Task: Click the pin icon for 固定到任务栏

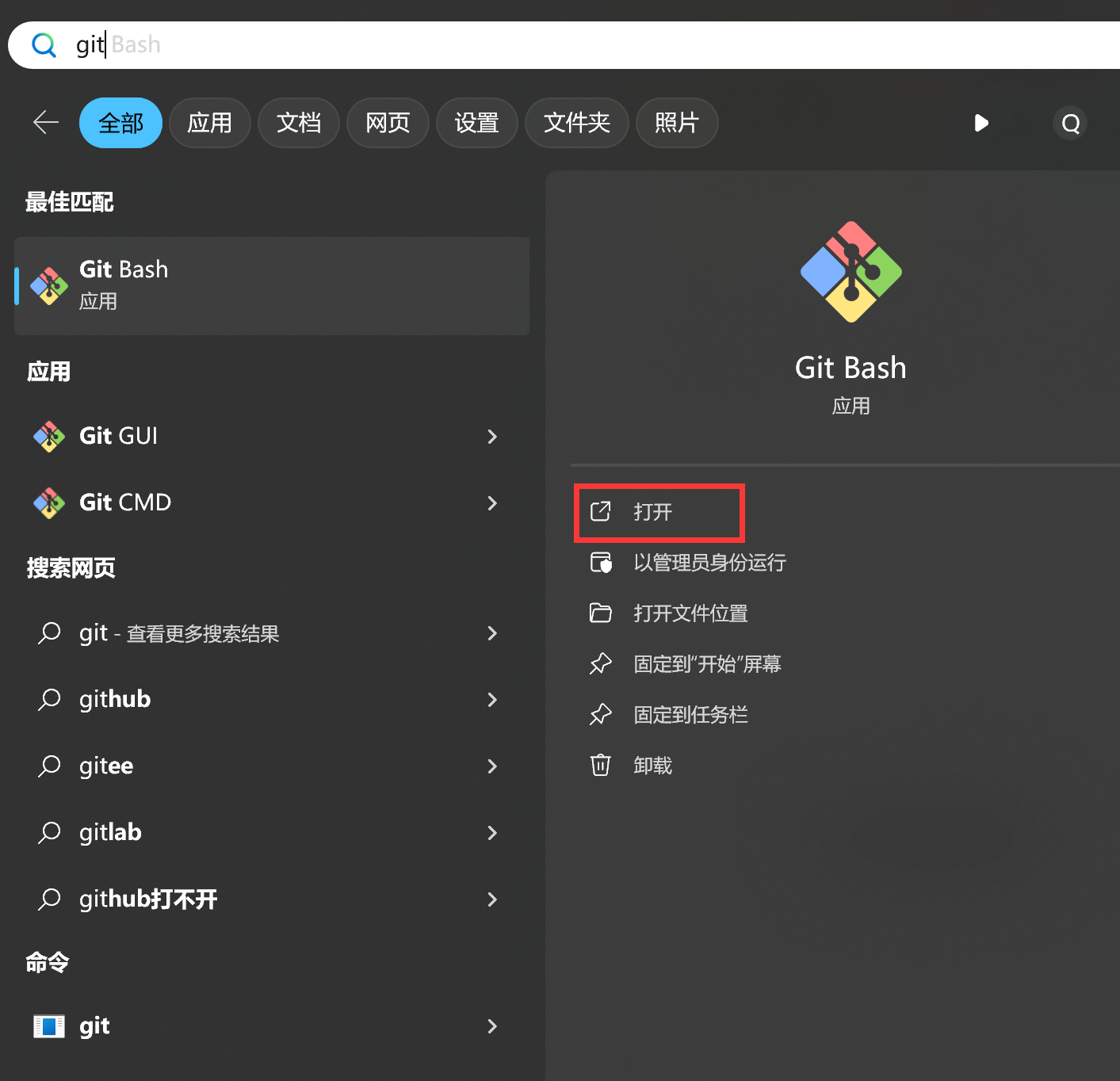Action: click(601, 714)
